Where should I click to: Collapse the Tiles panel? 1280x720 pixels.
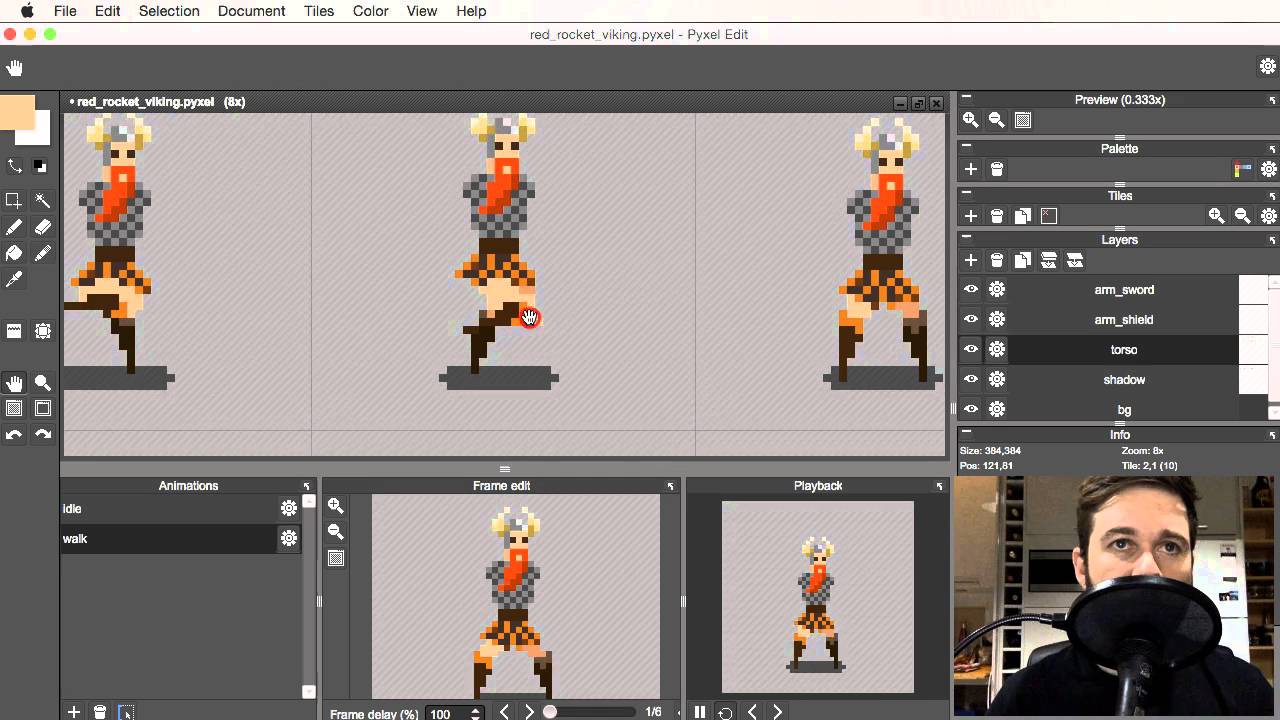tap(967, 195)
